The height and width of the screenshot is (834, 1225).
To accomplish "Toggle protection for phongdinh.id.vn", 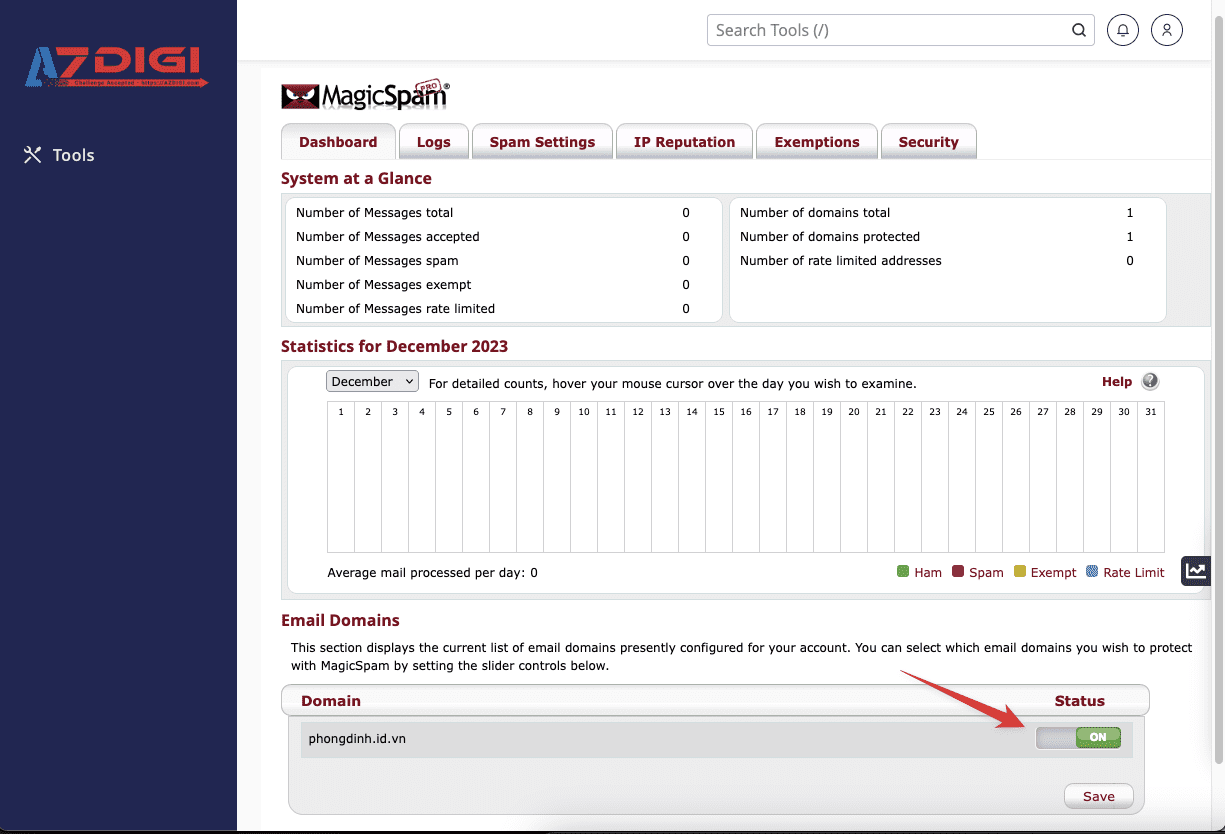I will (1078, 738).
